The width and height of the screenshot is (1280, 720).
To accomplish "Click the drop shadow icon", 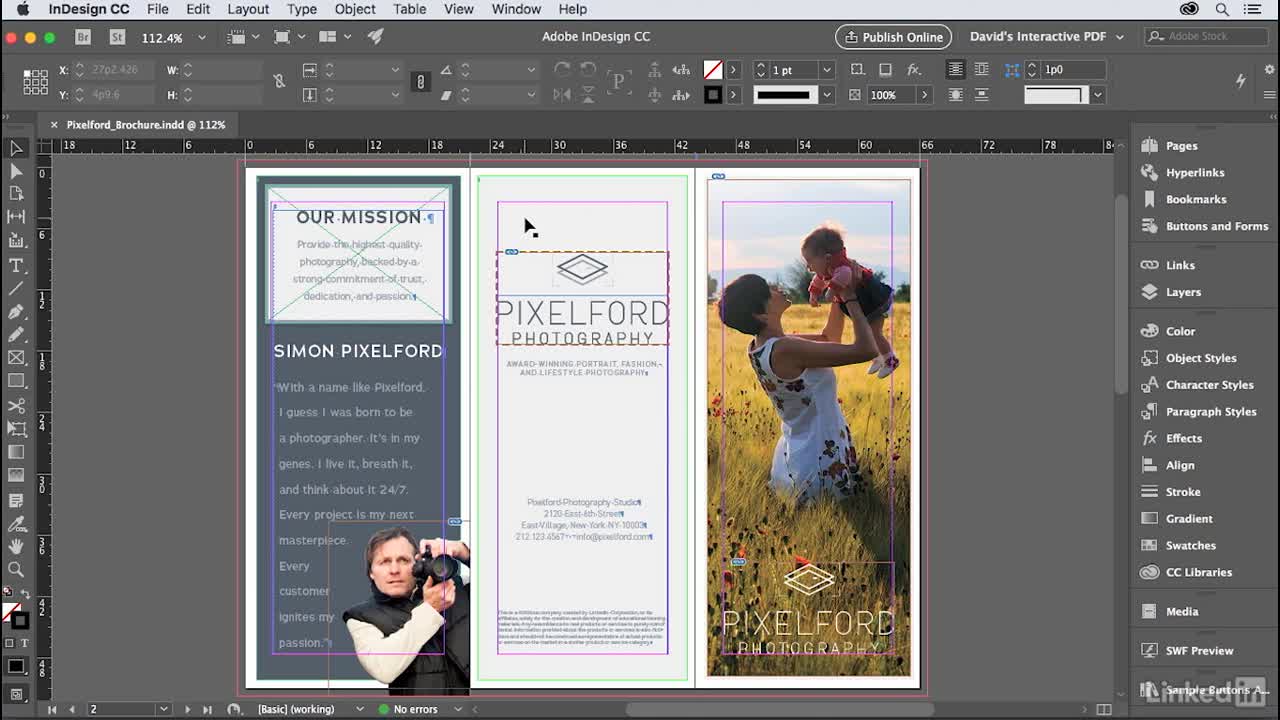I will [885, 70].
